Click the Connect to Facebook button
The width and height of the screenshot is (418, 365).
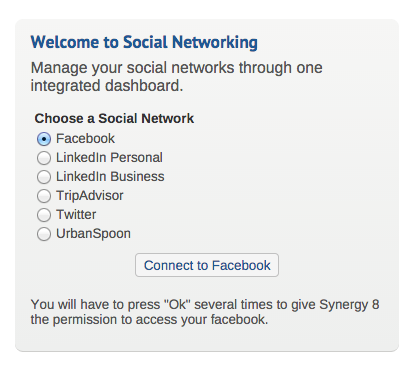coord(207,265)
